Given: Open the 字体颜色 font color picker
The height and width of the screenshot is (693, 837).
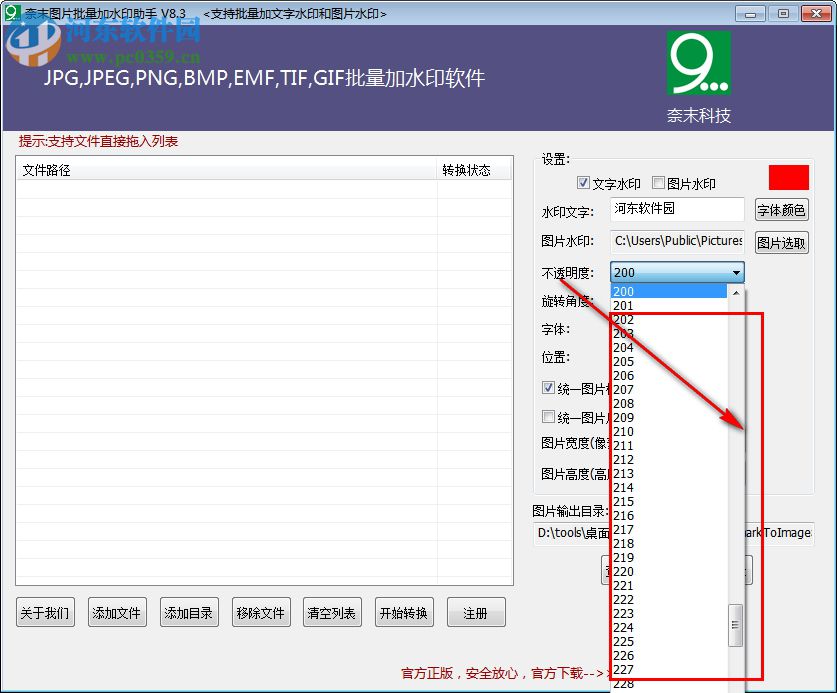Looking at the screenshot, I should (781, 209).
